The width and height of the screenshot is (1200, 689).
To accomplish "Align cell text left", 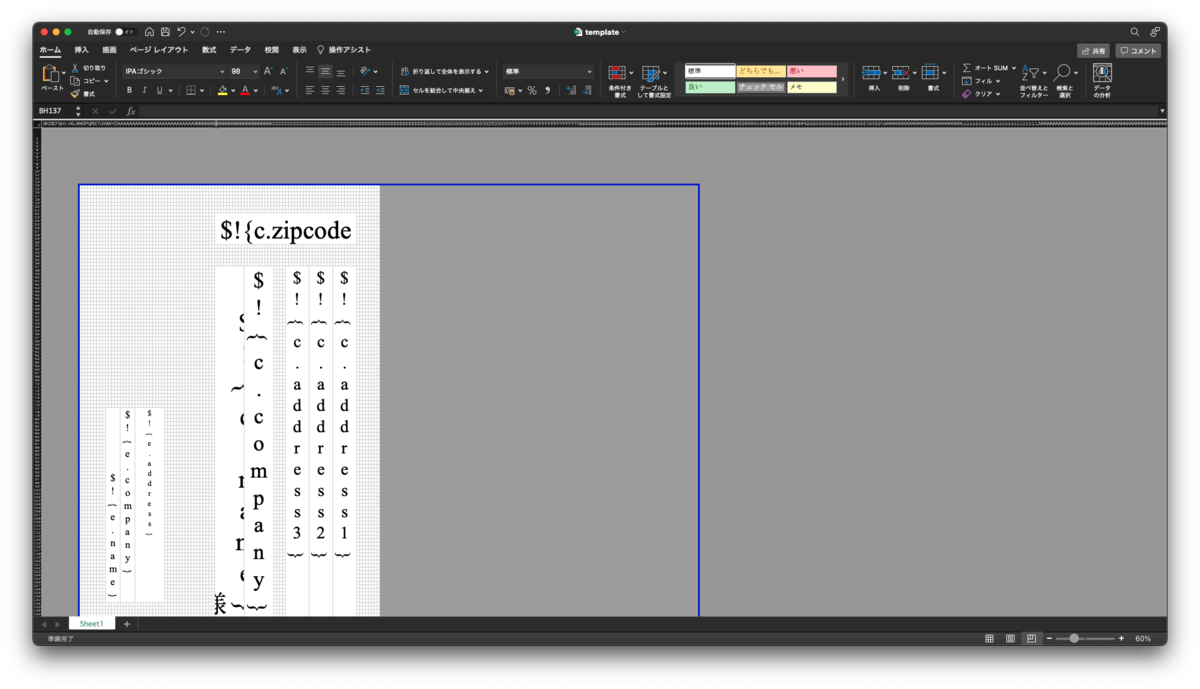I will [x=310, y=90].
